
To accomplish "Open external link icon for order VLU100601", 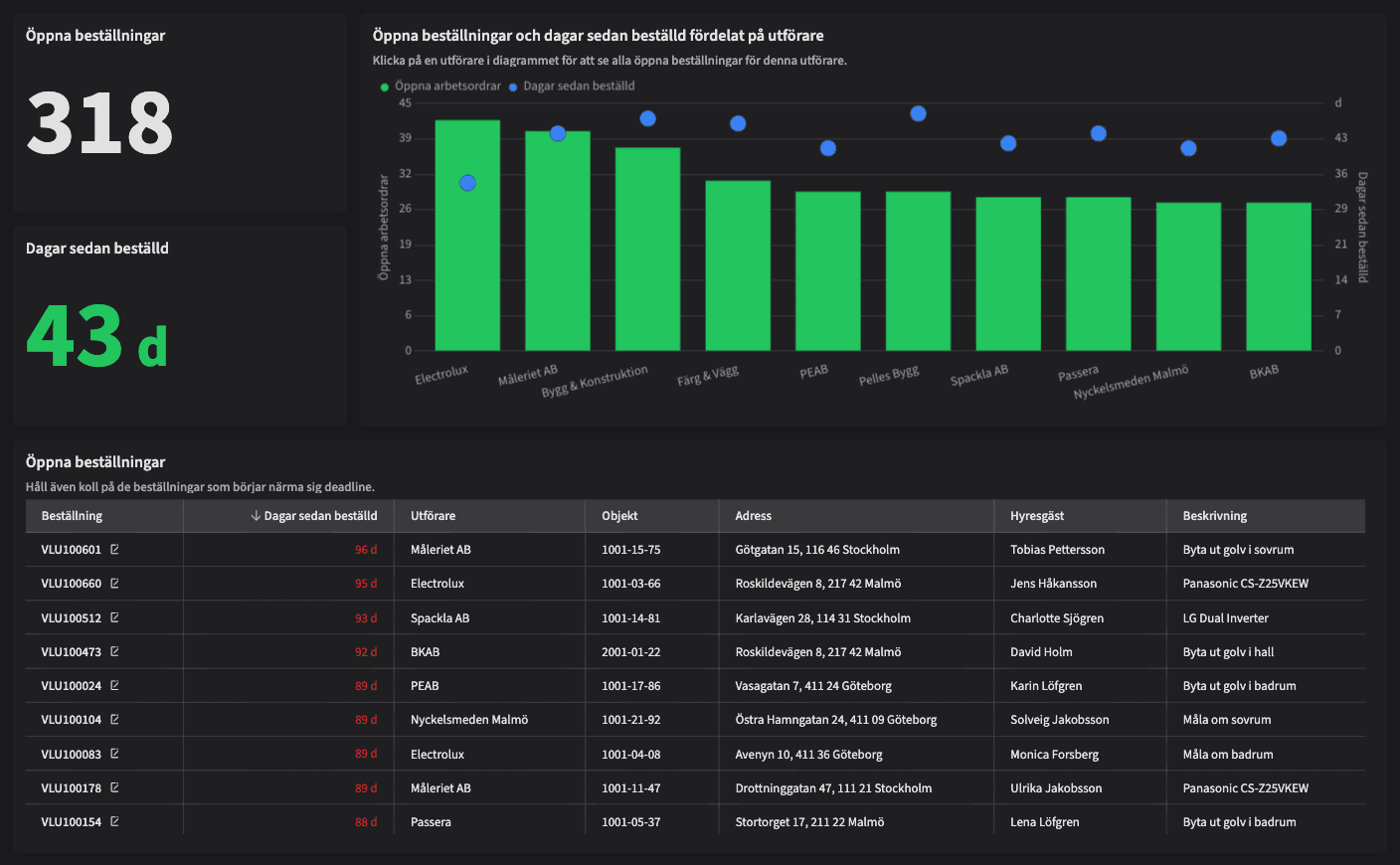I will pyautogui.click(x=114, y=550).
